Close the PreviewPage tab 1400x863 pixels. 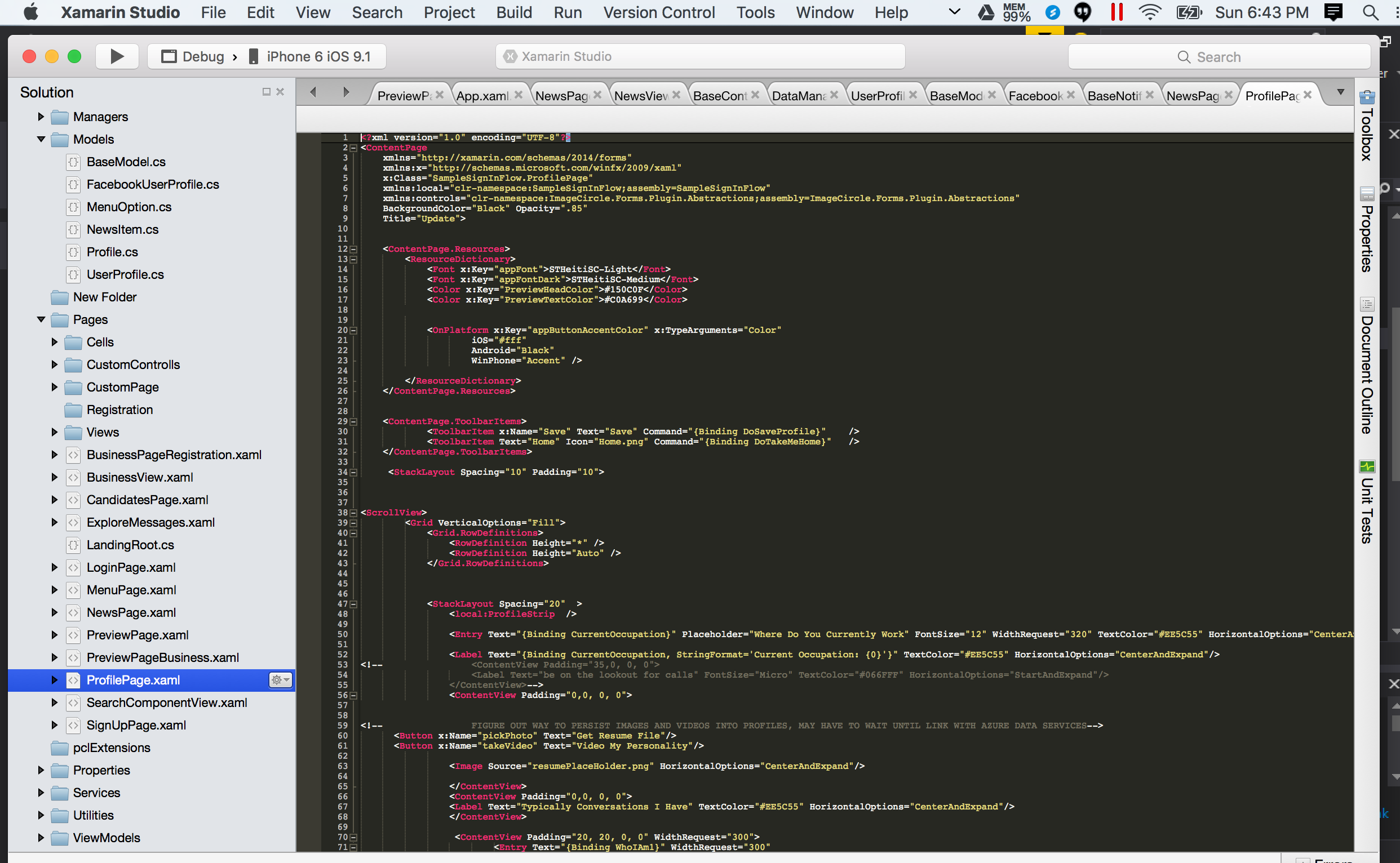point(440,95)
